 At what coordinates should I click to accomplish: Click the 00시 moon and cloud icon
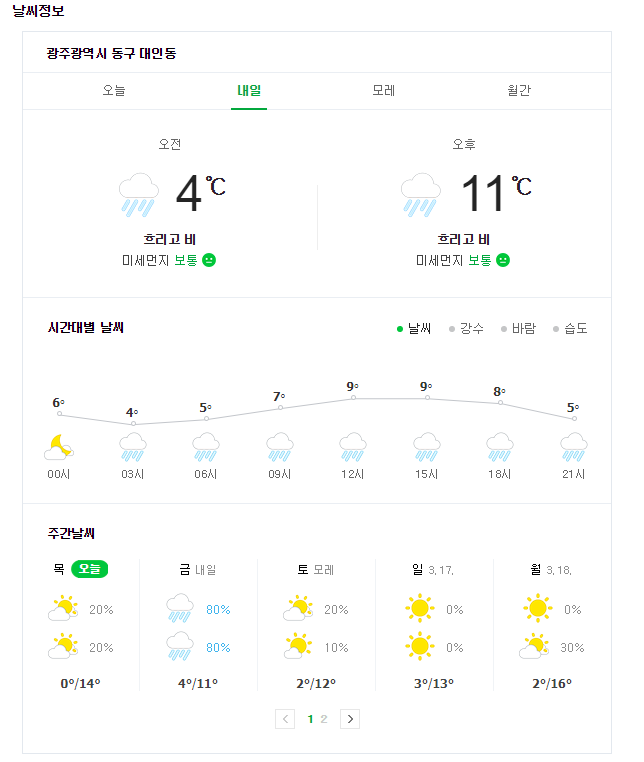(x=59, y=446)
